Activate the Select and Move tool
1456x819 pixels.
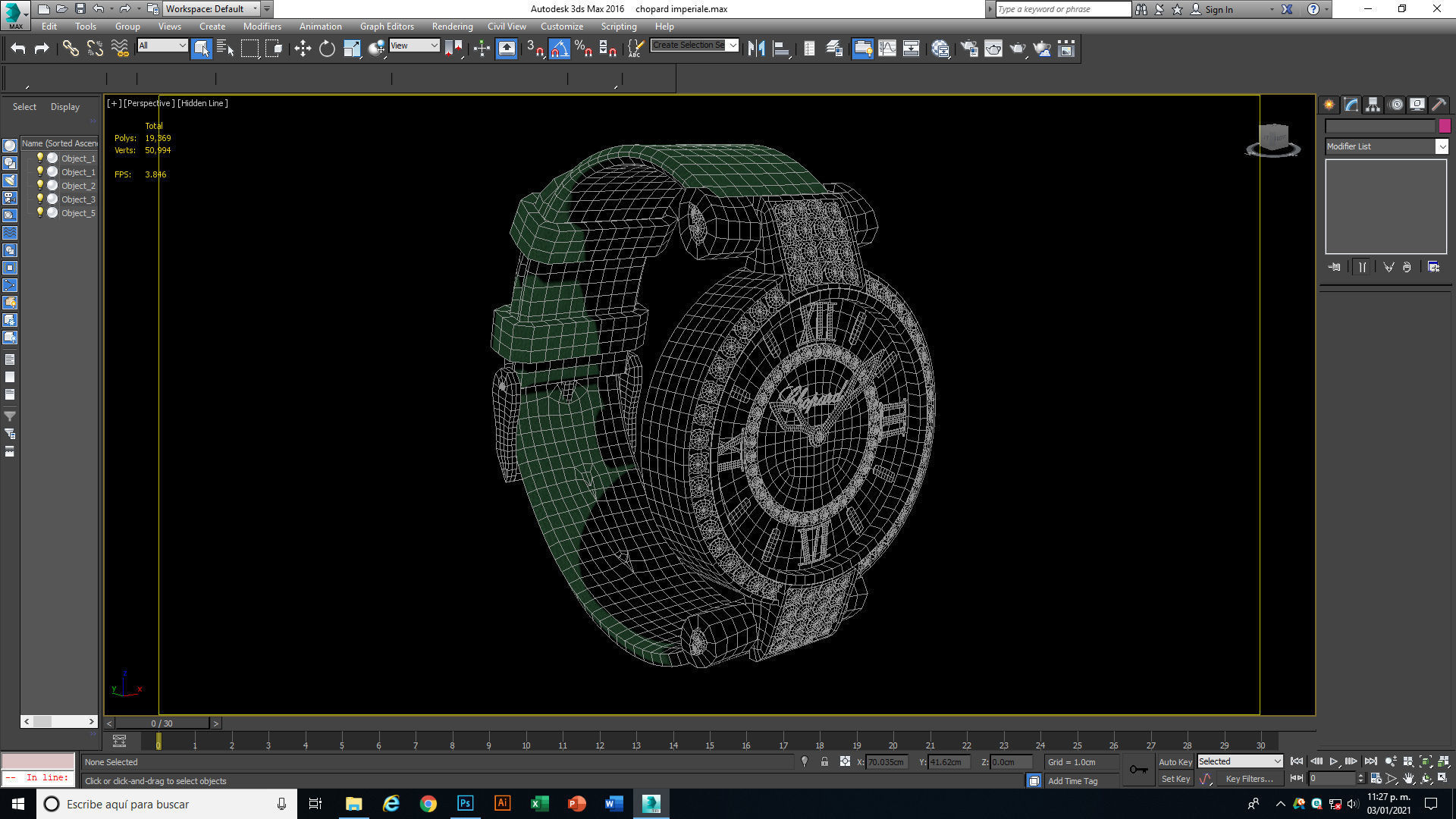tap(303, 49)
